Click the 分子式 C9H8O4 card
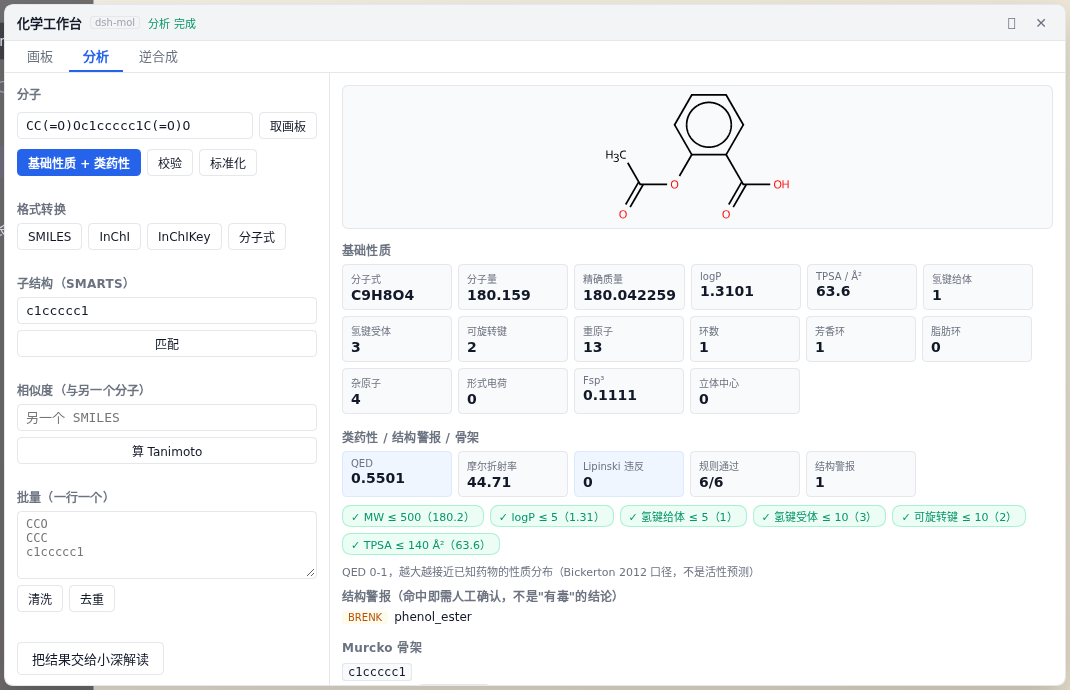Screen dimensions: 1070x690 tap(397, 287)
